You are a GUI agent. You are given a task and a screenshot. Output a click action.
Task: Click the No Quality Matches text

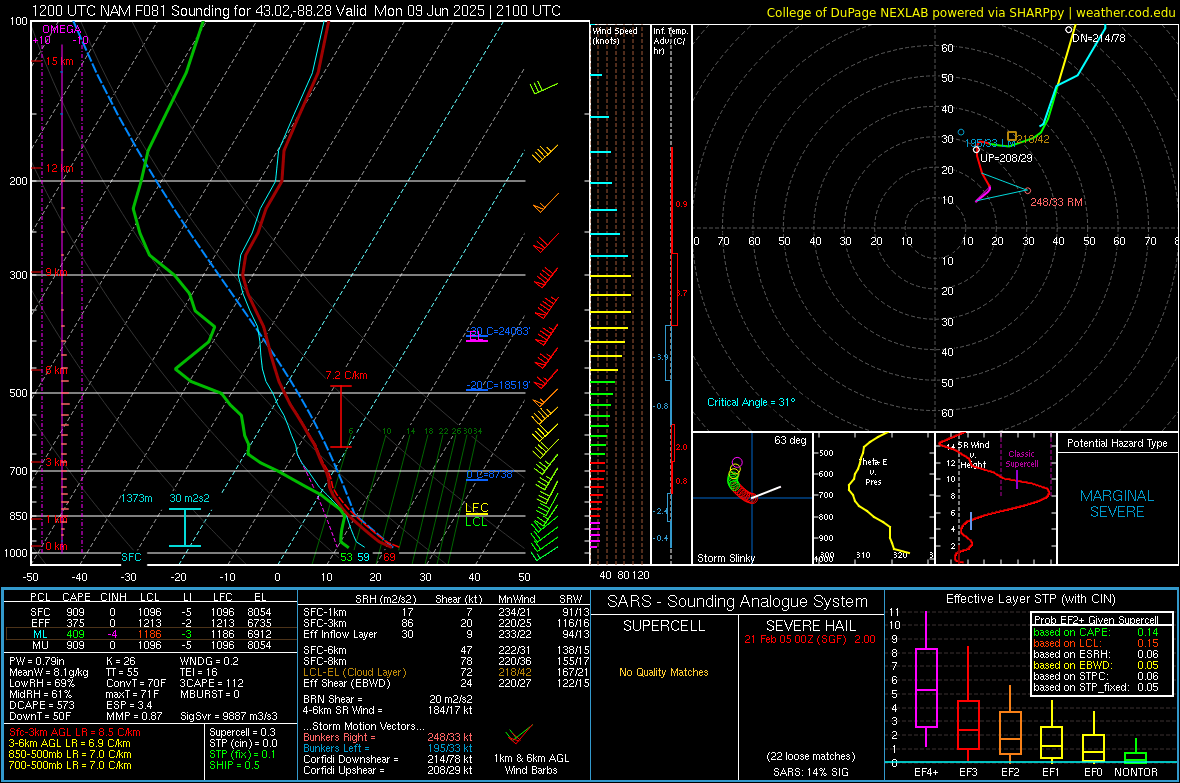664,672
